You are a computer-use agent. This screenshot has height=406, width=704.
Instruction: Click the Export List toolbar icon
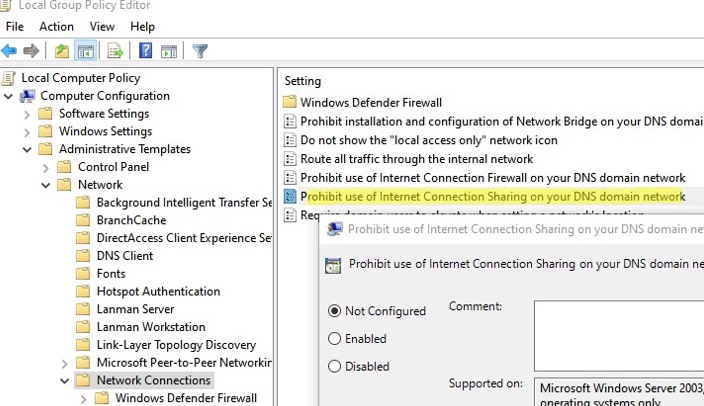point(115,50)
